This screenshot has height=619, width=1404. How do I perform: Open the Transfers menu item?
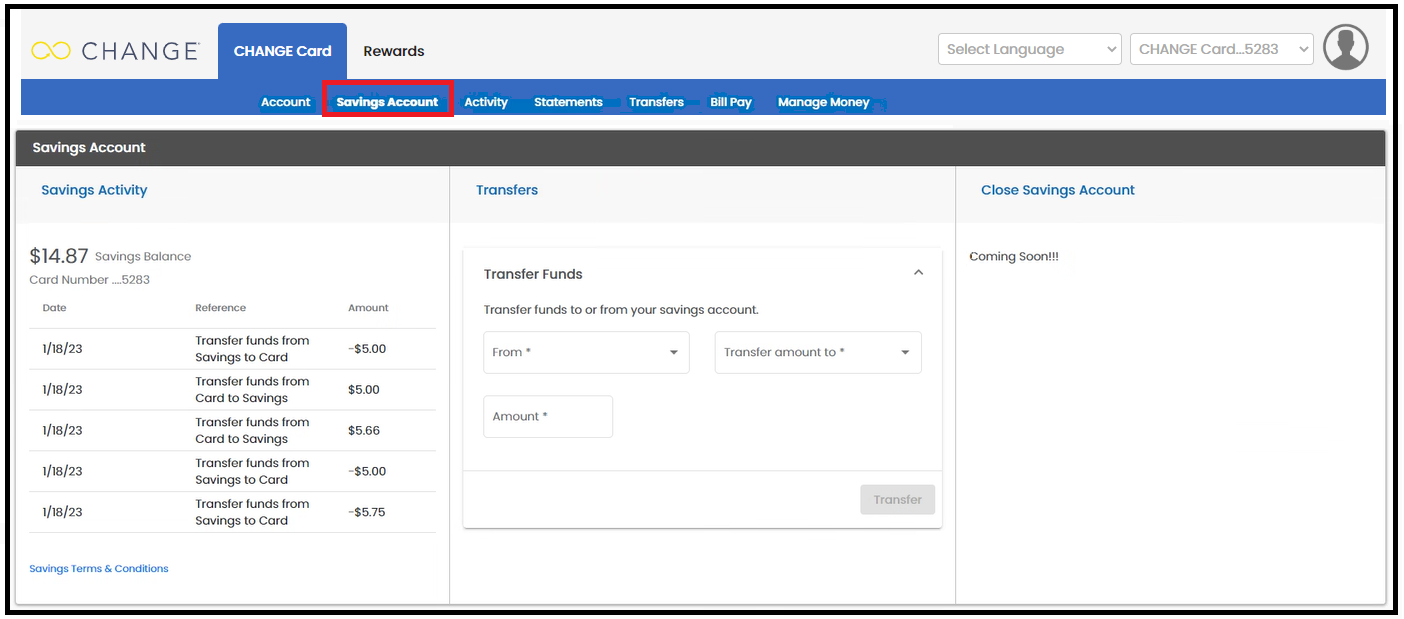coord(656,102)
